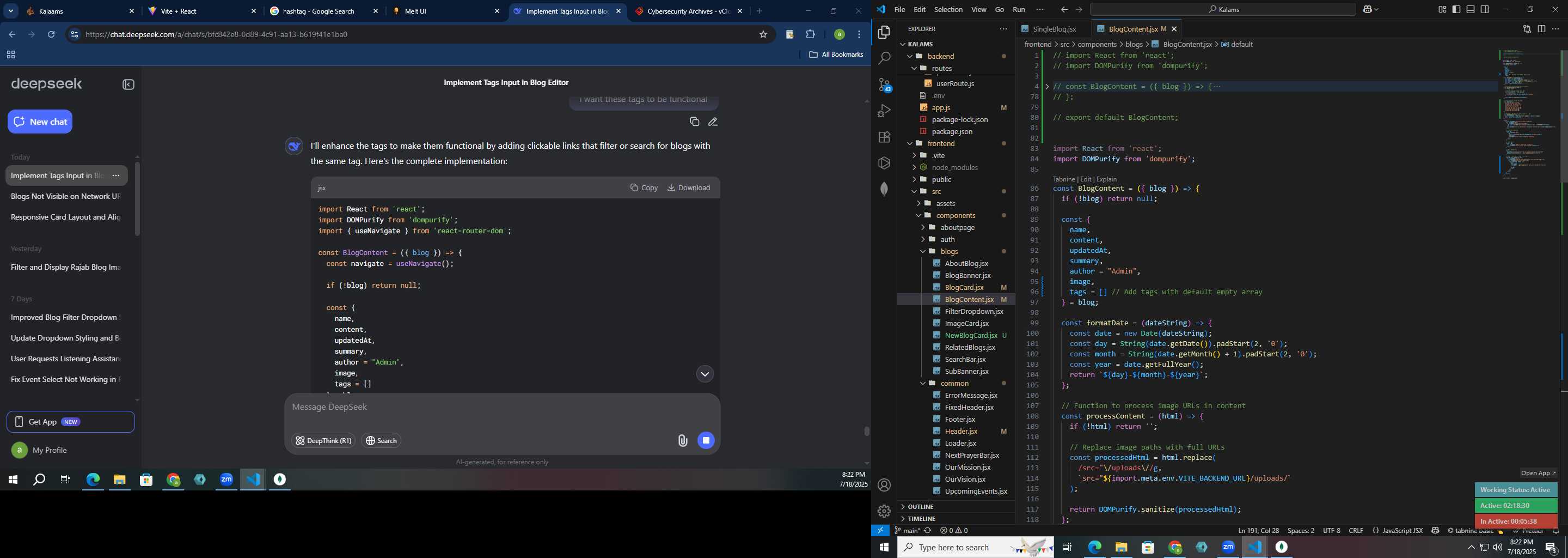Image resolution: width=1568 pixels, height=558 pixels.
Task: Open options for Implement Tags Input chat
Action: pos(115,175)
